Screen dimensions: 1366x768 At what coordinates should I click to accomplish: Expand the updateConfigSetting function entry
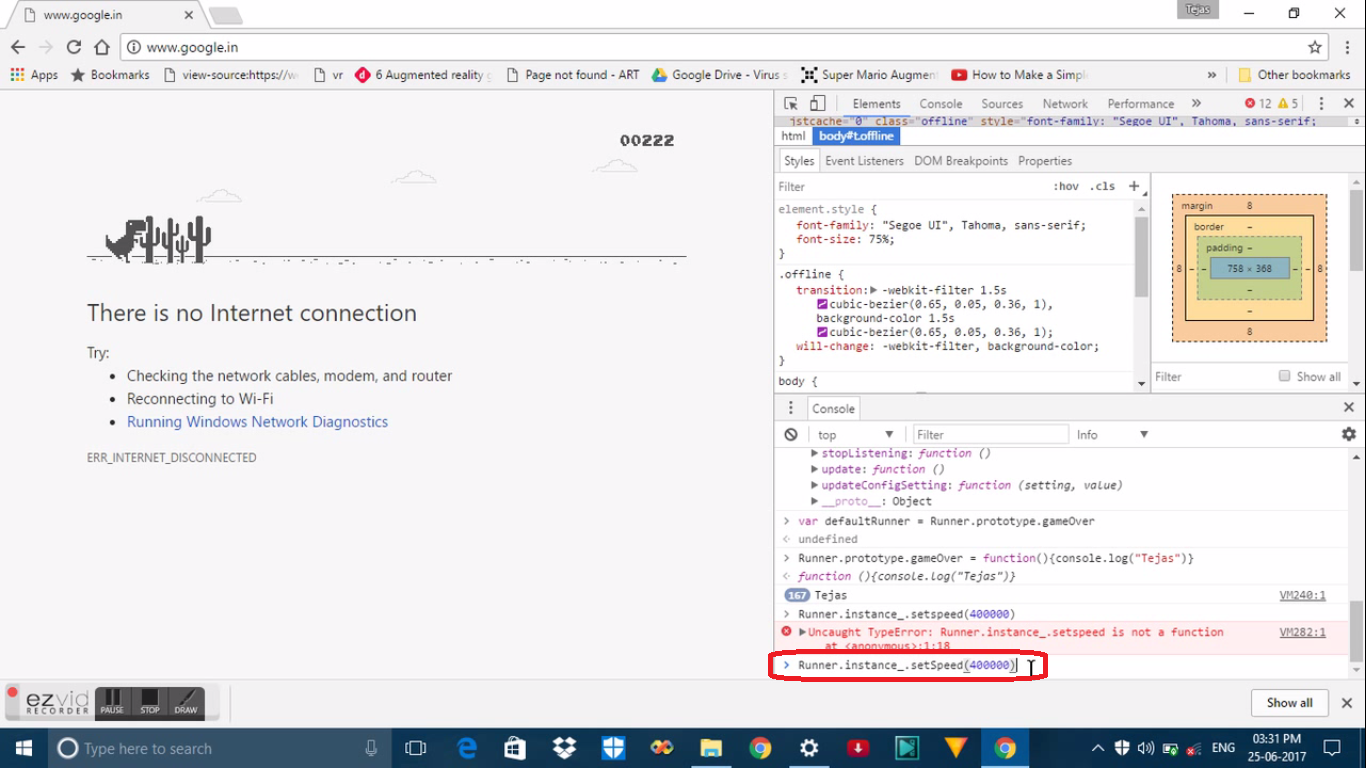pyautogui.click(x=814, y=485)
